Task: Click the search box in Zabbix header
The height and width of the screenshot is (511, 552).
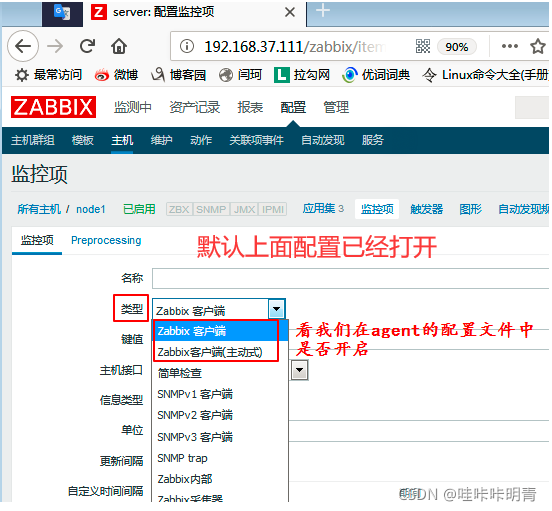Action: [x=532, y=107]
